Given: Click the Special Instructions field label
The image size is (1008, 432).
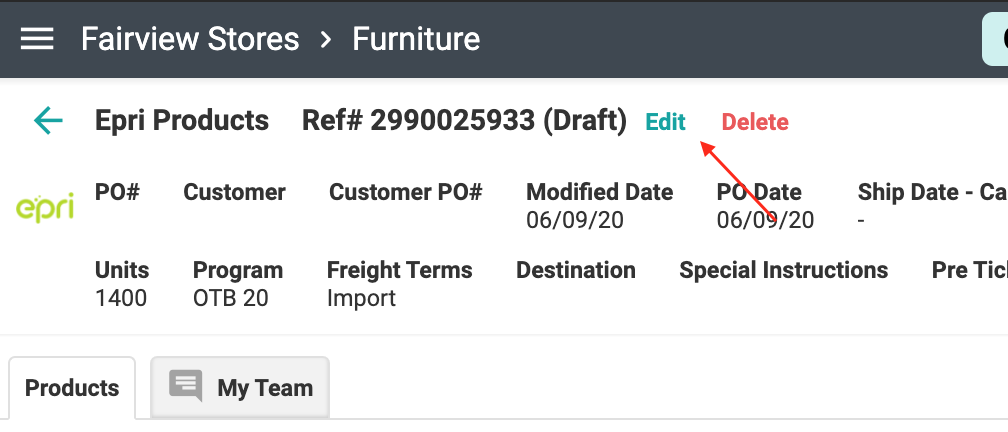Looking at the screenshot, I should (783, 270).
